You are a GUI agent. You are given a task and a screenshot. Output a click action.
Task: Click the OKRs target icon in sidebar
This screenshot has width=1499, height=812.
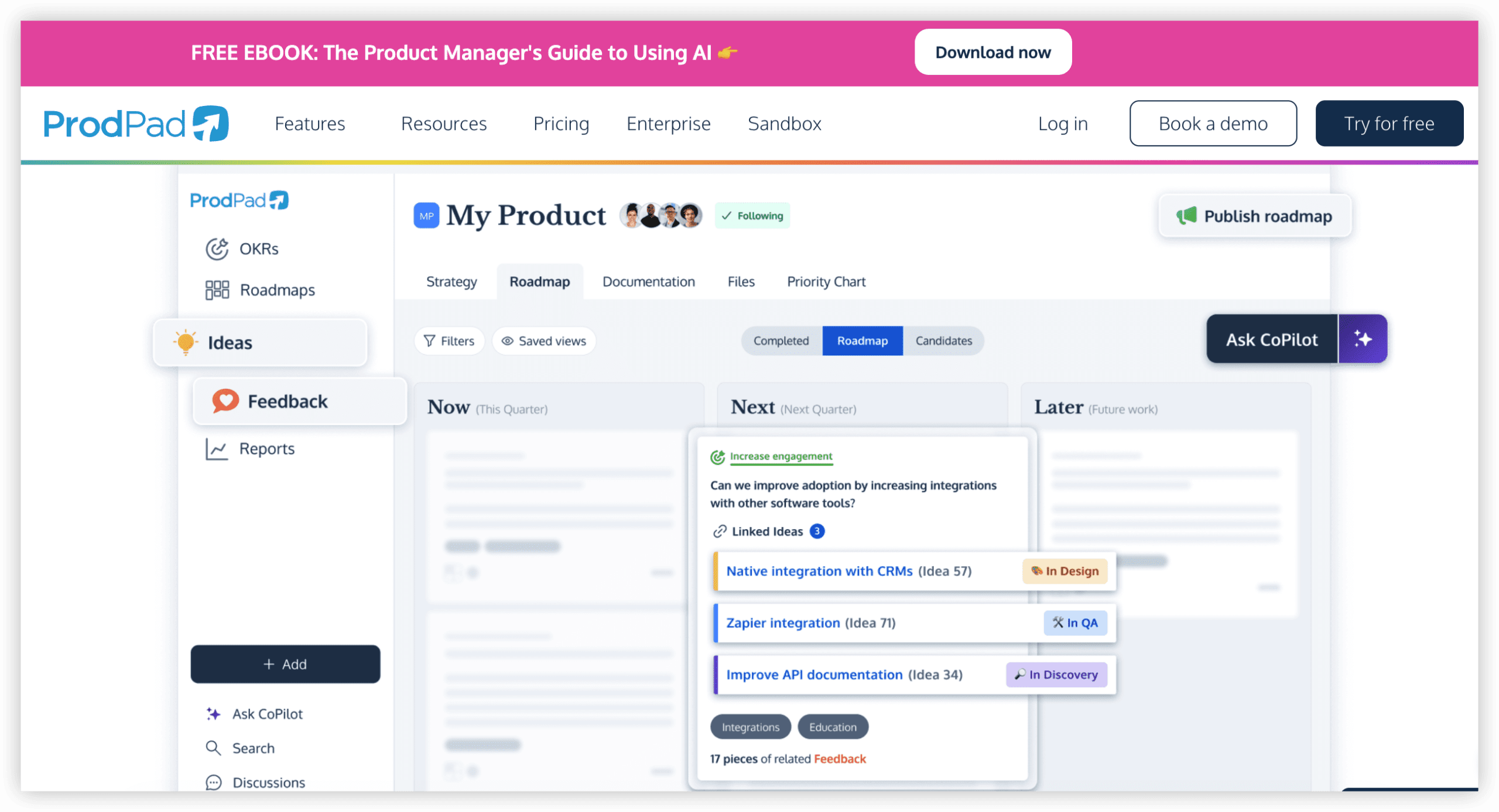pyautogui.click(x=217, y=249)
